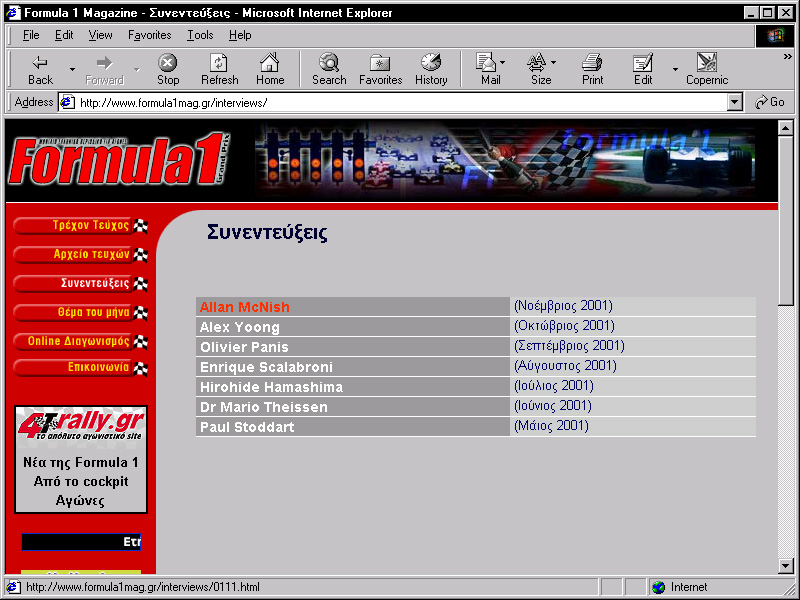Image resolution: width=800 pixels, height=600 pixels.
Task: Click the Go button arrow icon
Action: pos(761,103)
